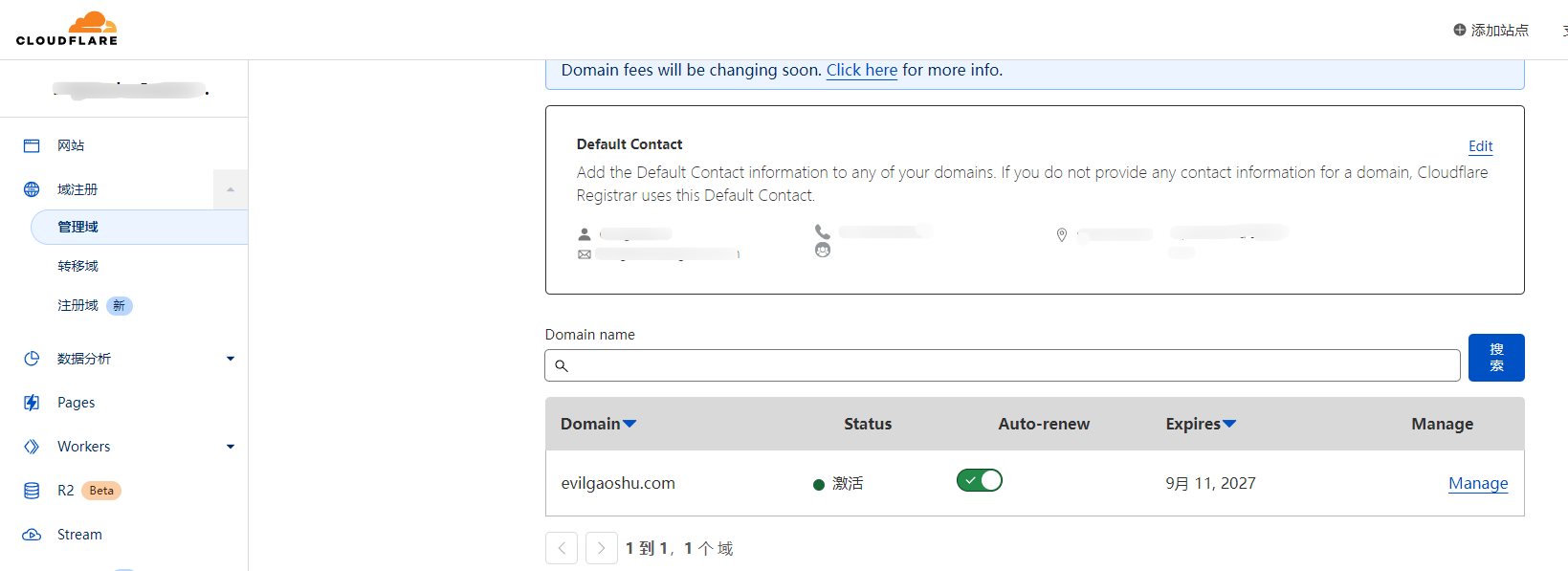This screenshot has width=1568, height=571.
Task: Click the fax icon below the phone
Action: tap(823, 251)
